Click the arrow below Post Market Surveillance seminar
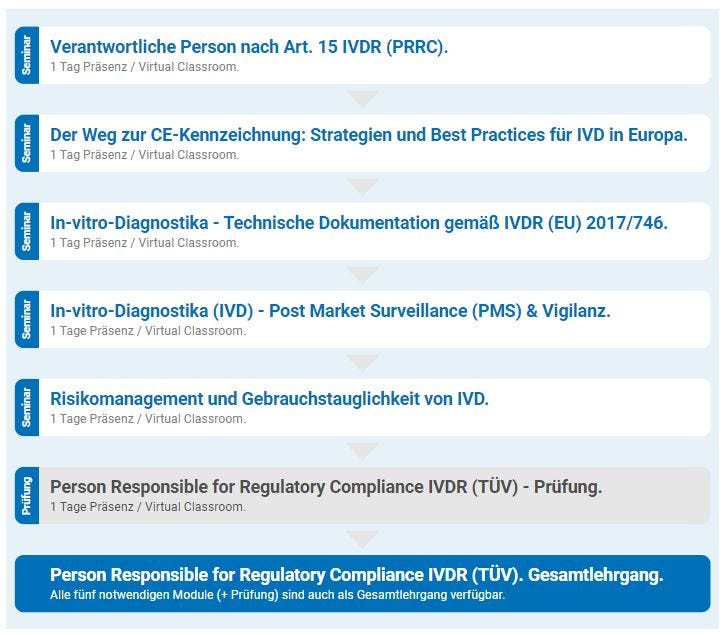The height and width of the screenshot is (635, 724). [x=362, y=362]
